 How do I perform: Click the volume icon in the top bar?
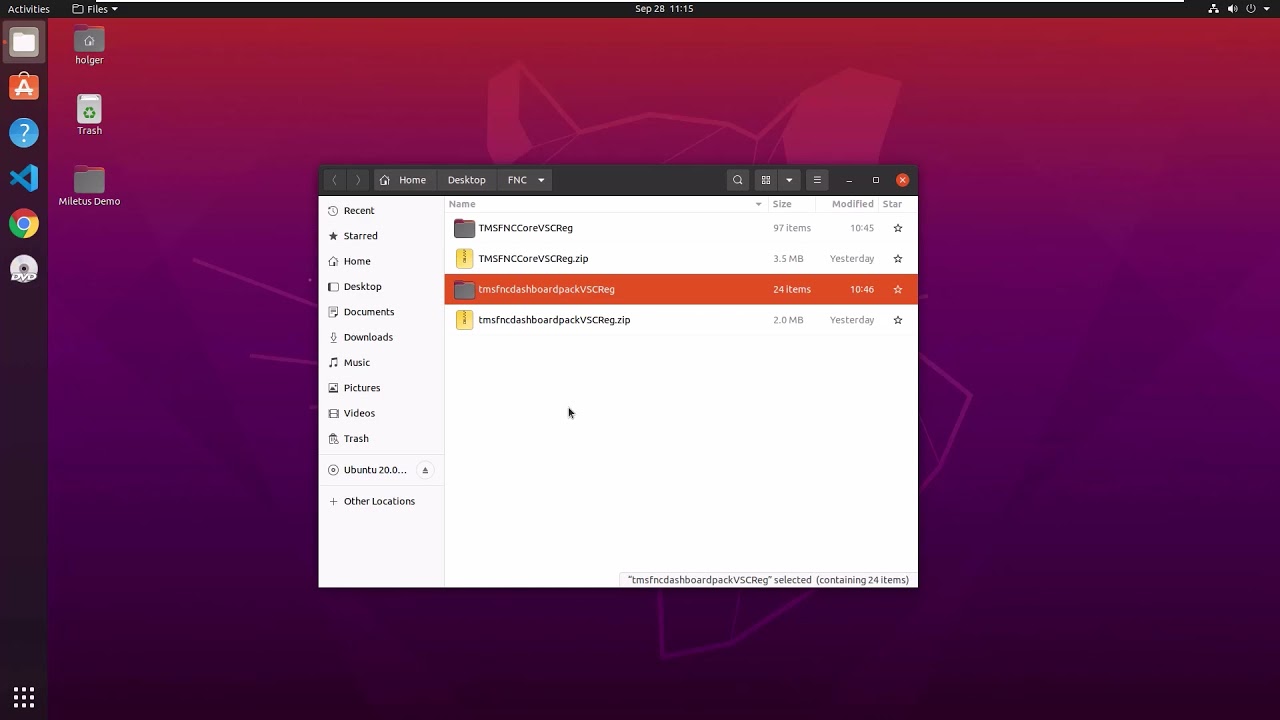click(1233, 9)
